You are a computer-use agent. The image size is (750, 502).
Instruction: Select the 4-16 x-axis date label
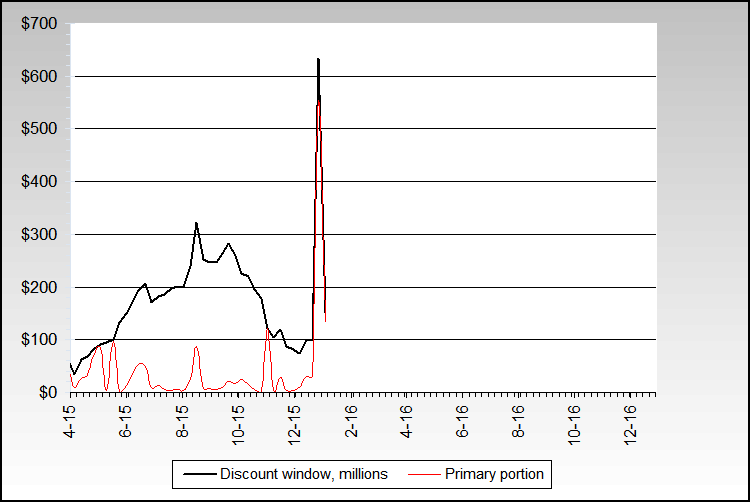click(x=406, y=421)
